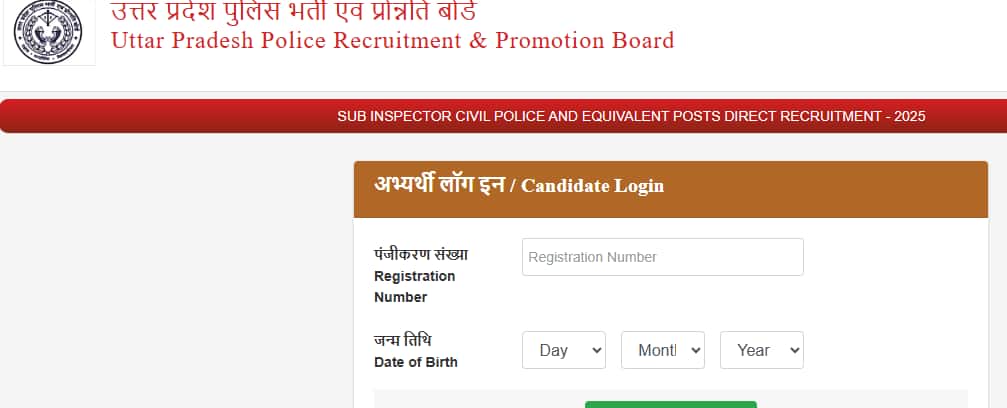Click the English Registration Number label
Viewport: 1007px width, 408px height.
(414, 286)
